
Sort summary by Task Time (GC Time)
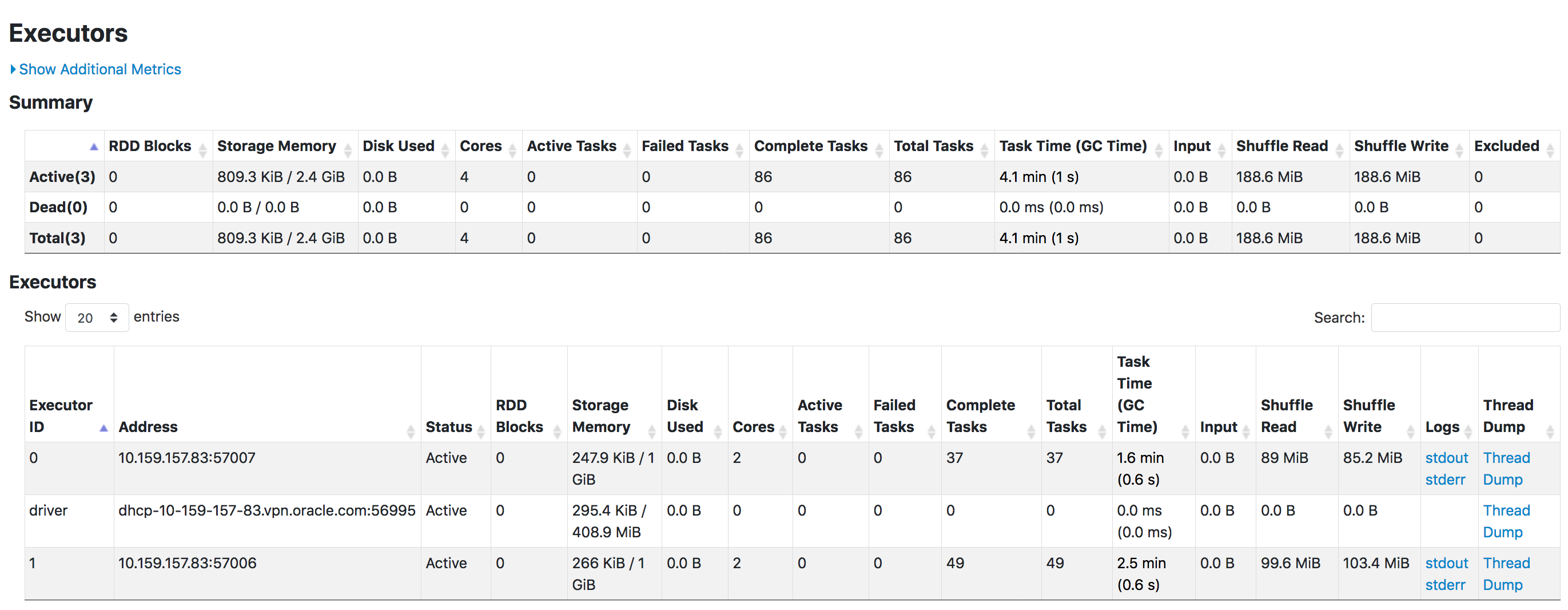(x=1081, y=146)
